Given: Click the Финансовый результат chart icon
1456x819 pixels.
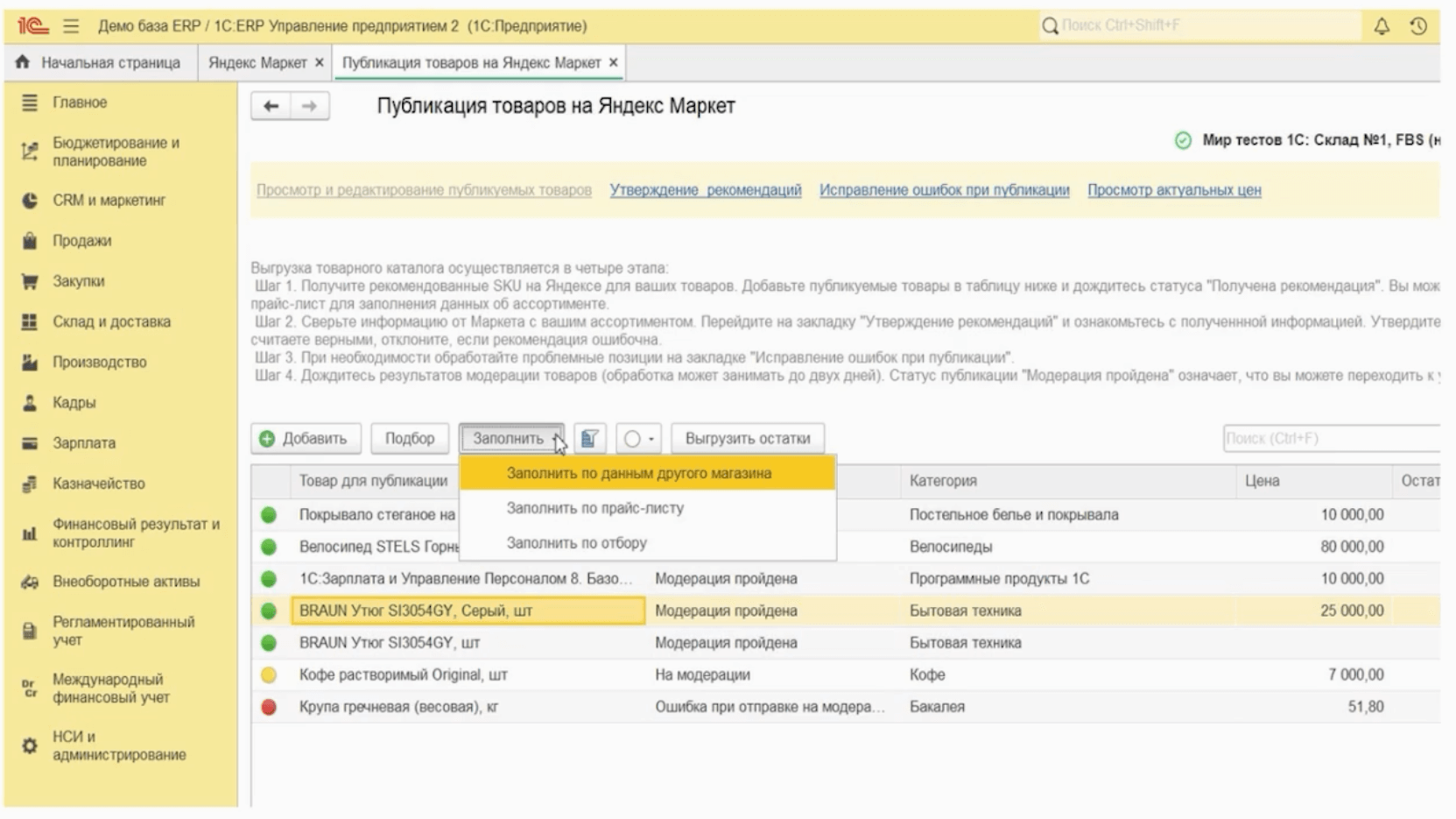Looking at the screenshot, I should (x=30, y=533).
